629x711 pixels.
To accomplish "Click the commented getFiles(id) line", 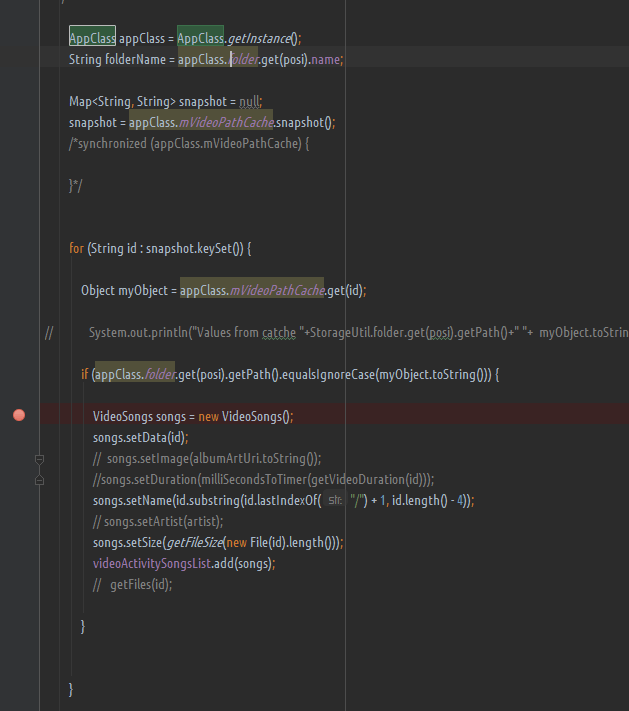I will tap(132, 584).
